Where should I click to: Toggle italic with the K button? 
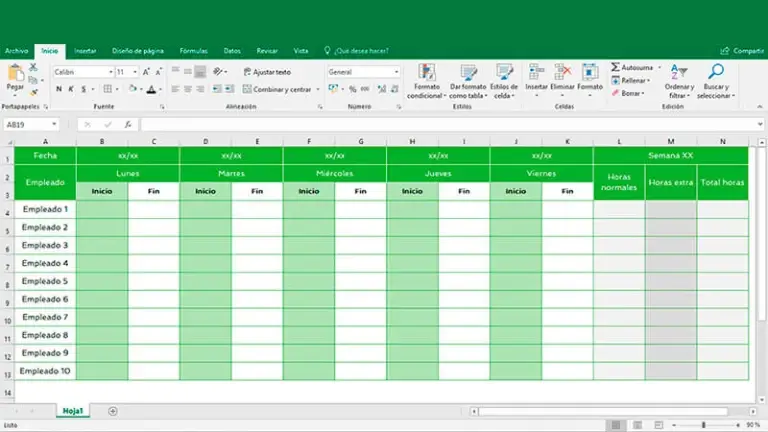(x=71, y=89)
